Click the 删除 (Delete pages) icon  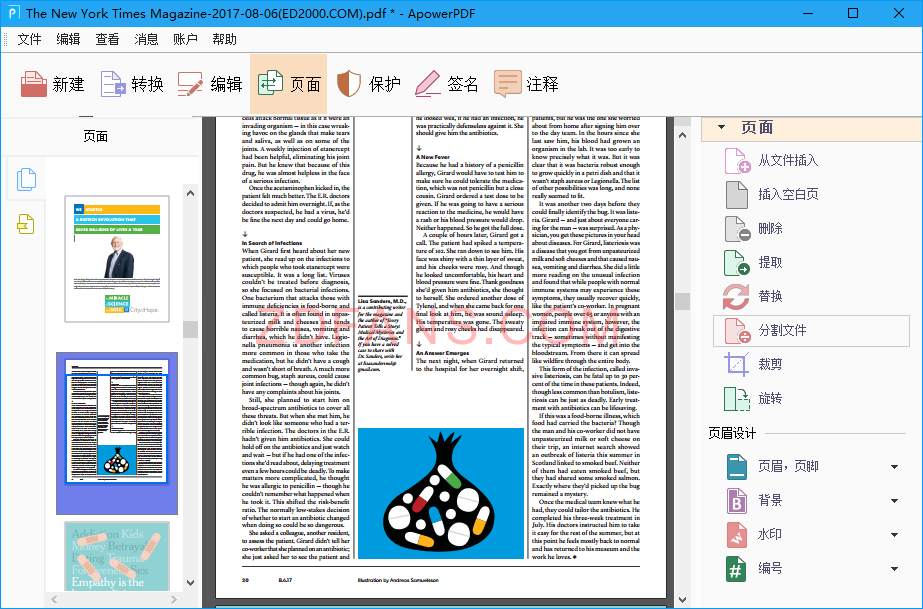coord(737,230)
